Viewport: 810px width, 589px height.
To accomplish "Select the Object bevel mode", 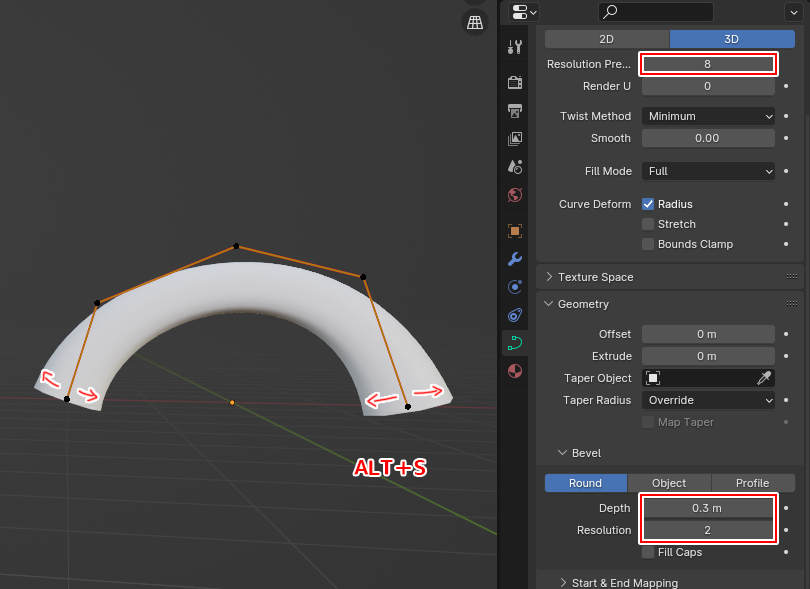I will [669, 483].
